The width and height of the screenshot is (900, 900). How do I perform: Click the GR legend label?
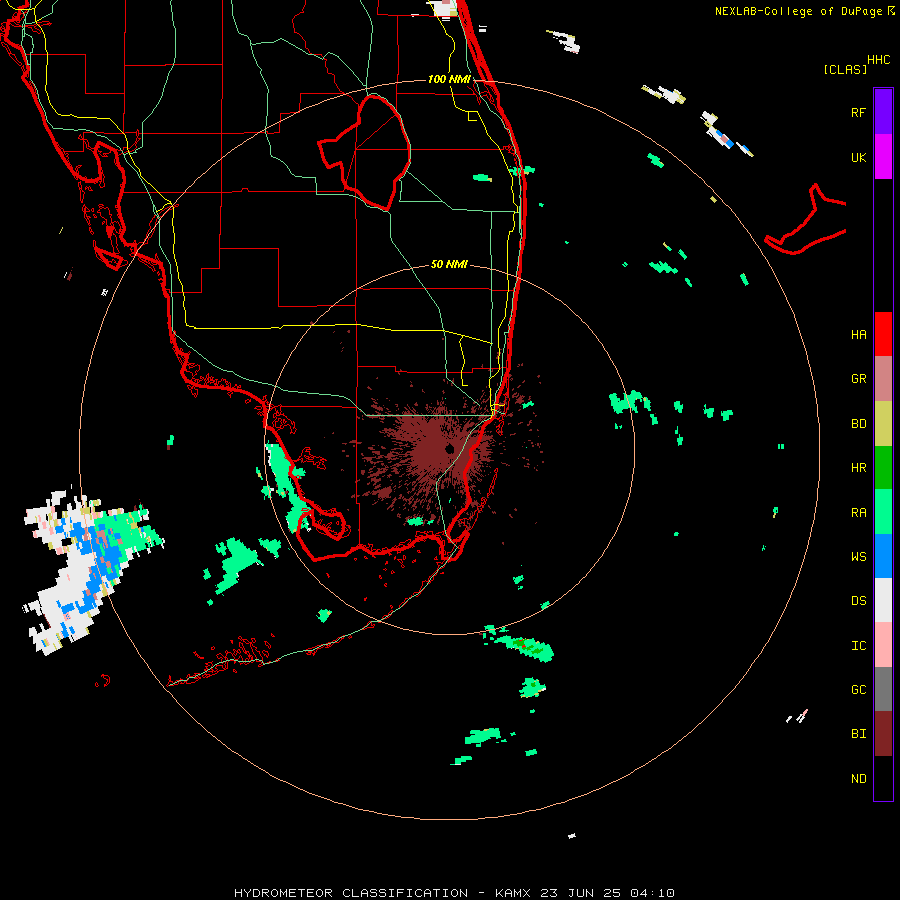(858, 379)
